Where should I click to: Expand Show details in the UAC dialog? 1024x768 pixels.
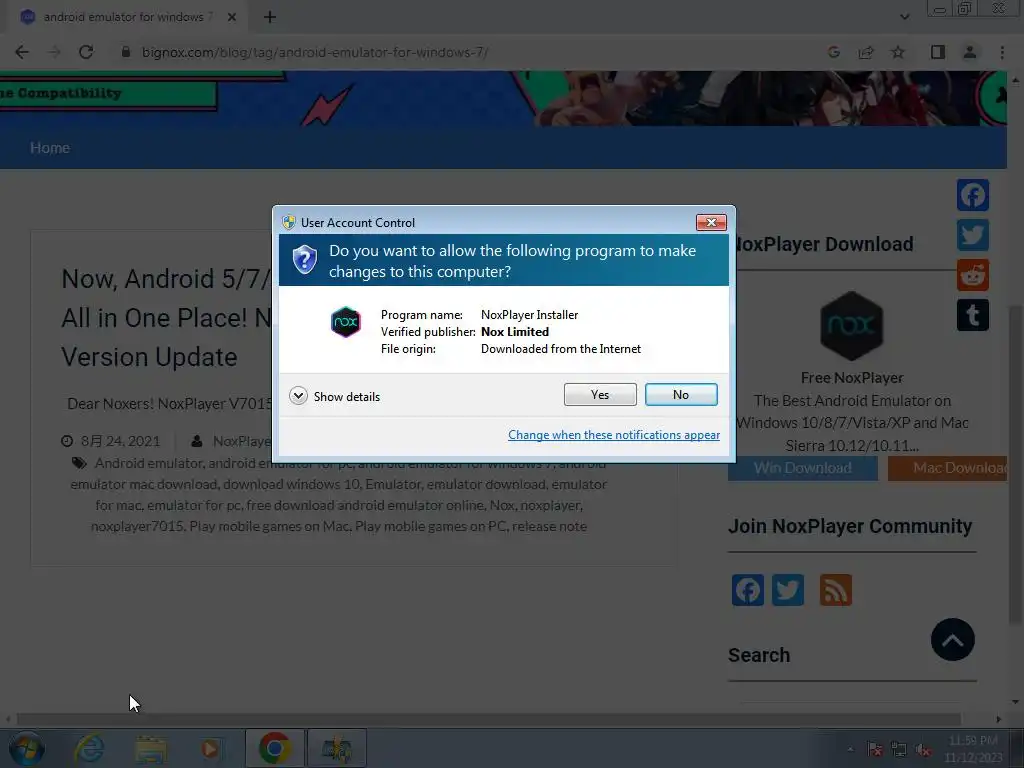(334, 396)
